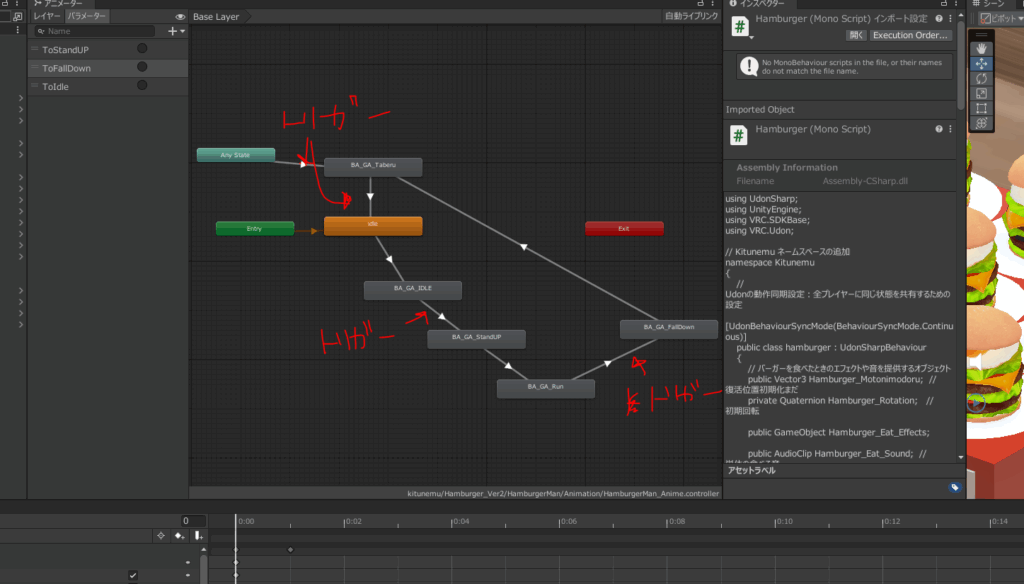Select the Scale tool in scene toolbar
Viewport: 1024px width, 584px height.
pos(982,93)
